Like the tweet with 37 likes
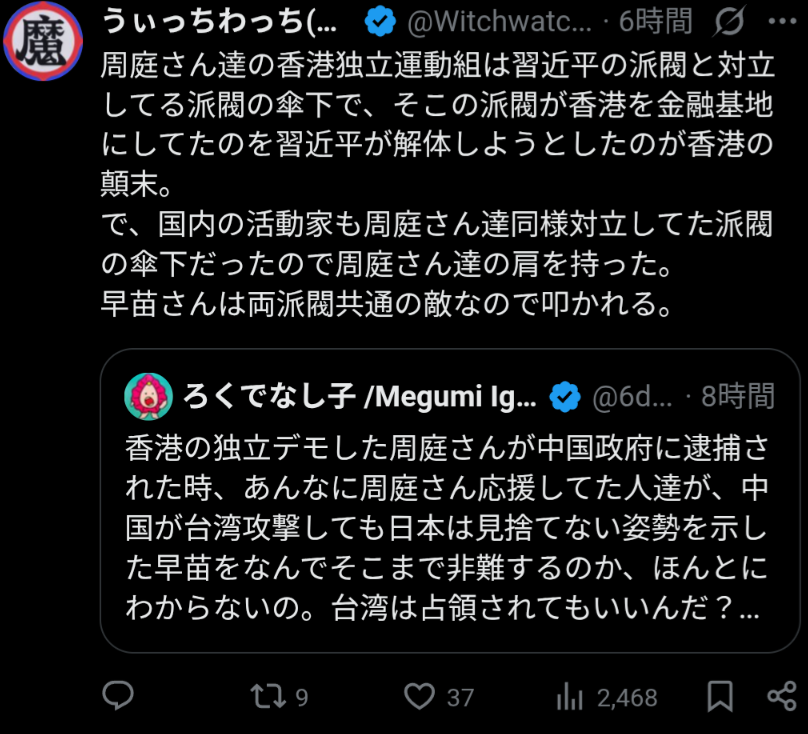The height and width of the screenshot is (734, 808). tap(422, 696)
